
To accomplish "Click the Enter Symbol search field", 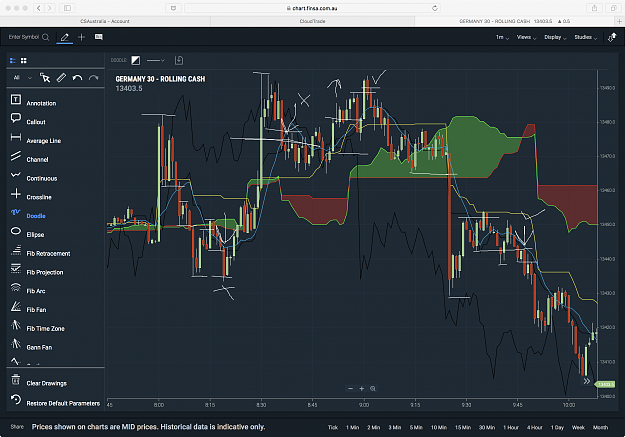I will coord(28,37).
